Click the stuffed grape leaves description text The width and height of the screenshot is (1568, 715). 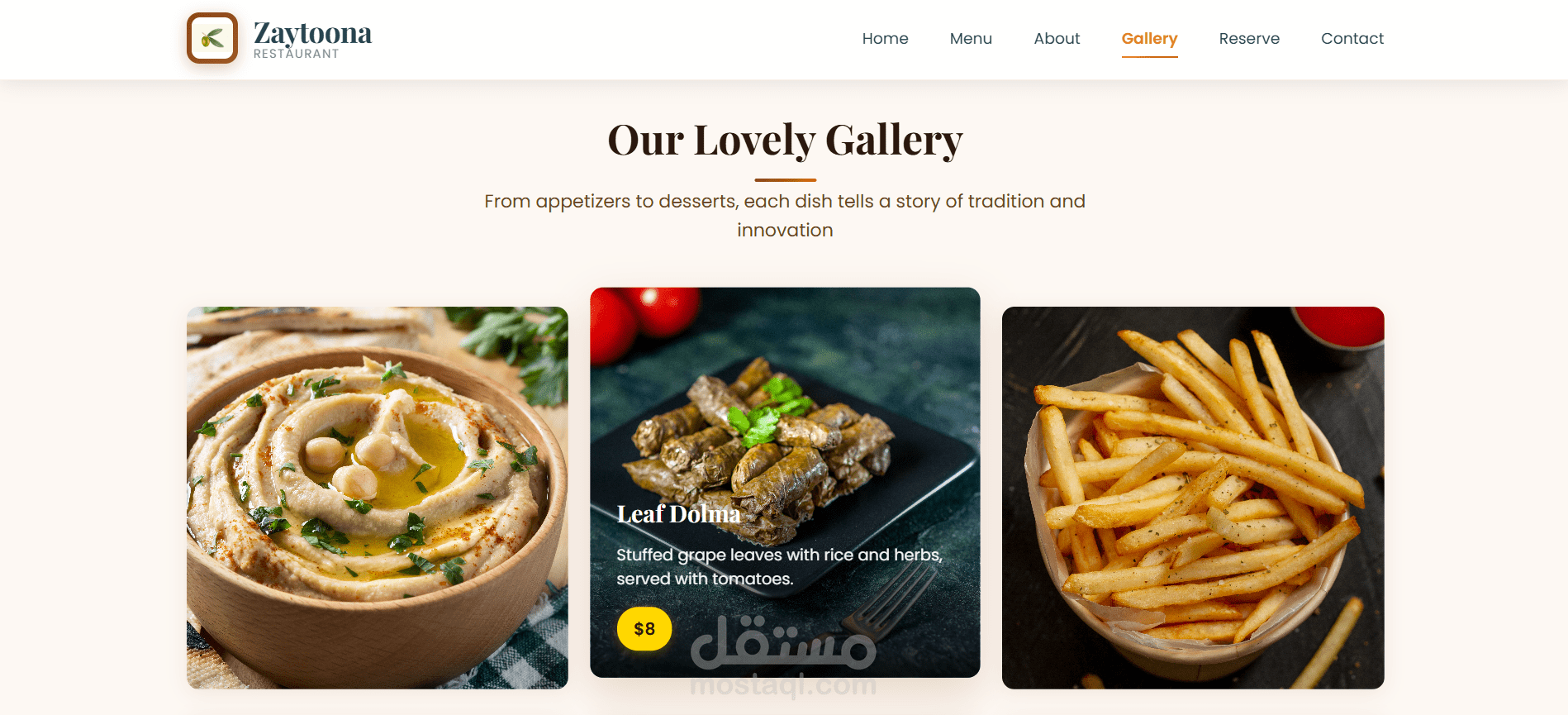click(x=780, y=567)
